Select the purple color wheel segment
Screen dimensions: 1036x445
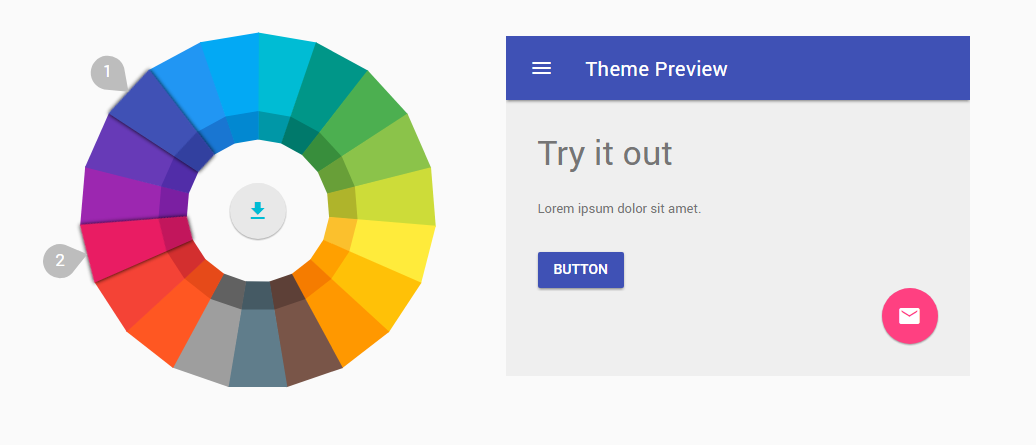pos(118,195)
